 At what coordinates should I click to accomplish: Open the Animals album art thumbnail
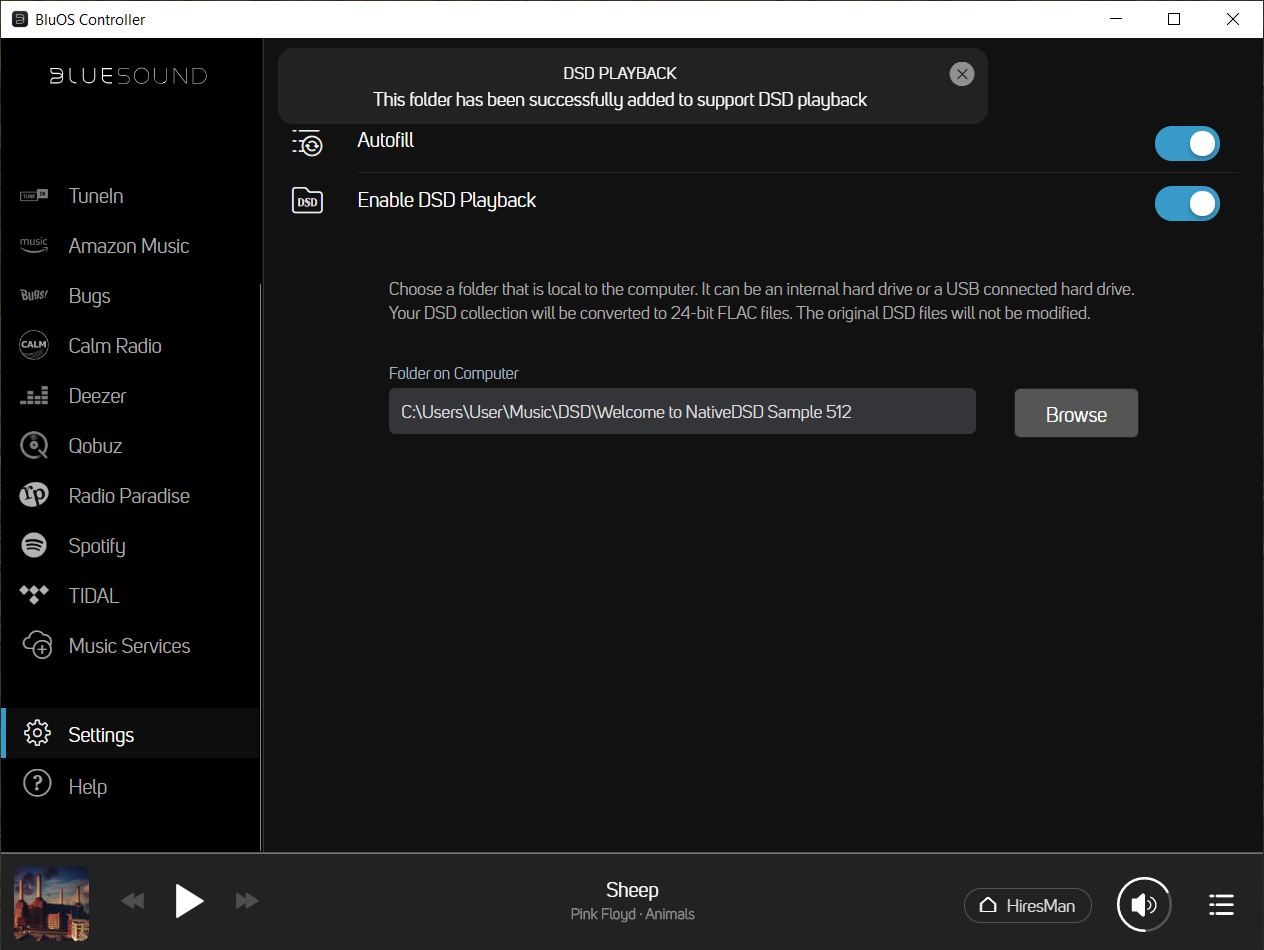[51, 903]
